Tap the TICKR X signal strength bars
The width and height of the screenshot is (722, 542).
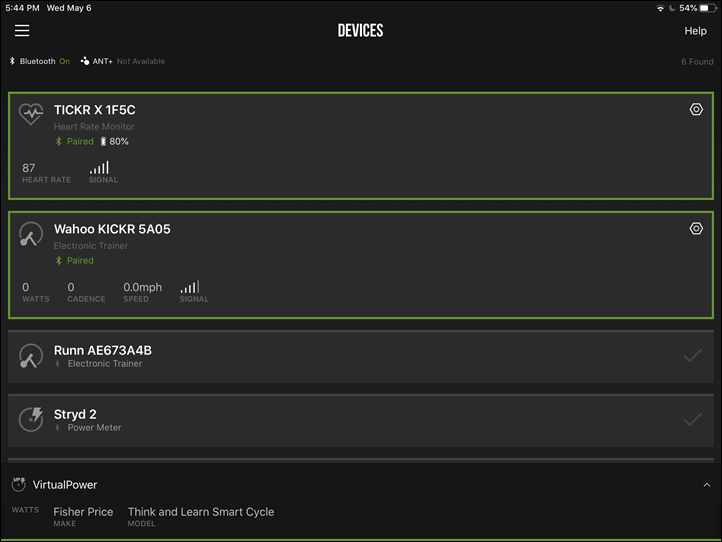(99, 167)
